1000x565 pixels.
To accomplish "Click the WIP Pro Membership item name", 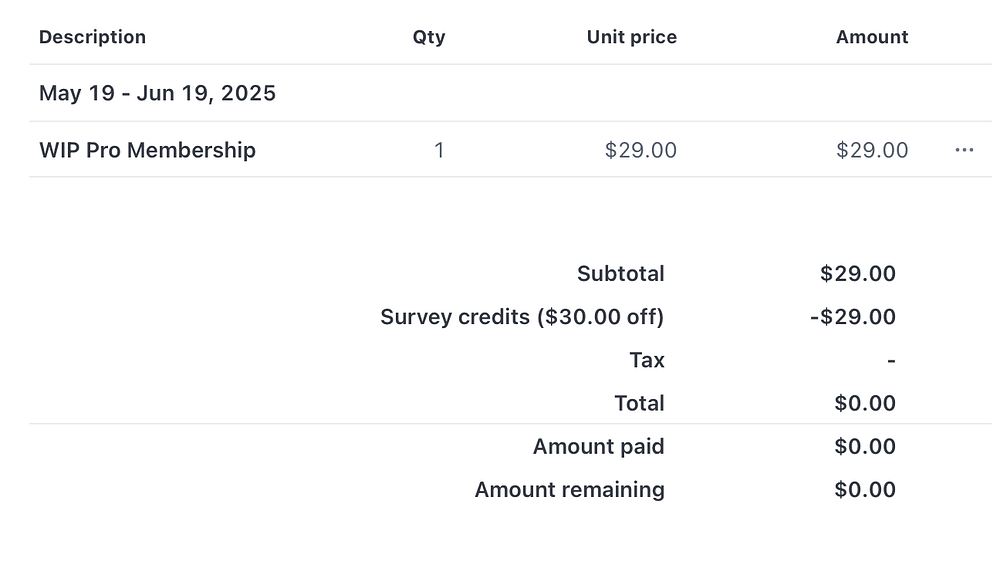I will click(147, 150).
